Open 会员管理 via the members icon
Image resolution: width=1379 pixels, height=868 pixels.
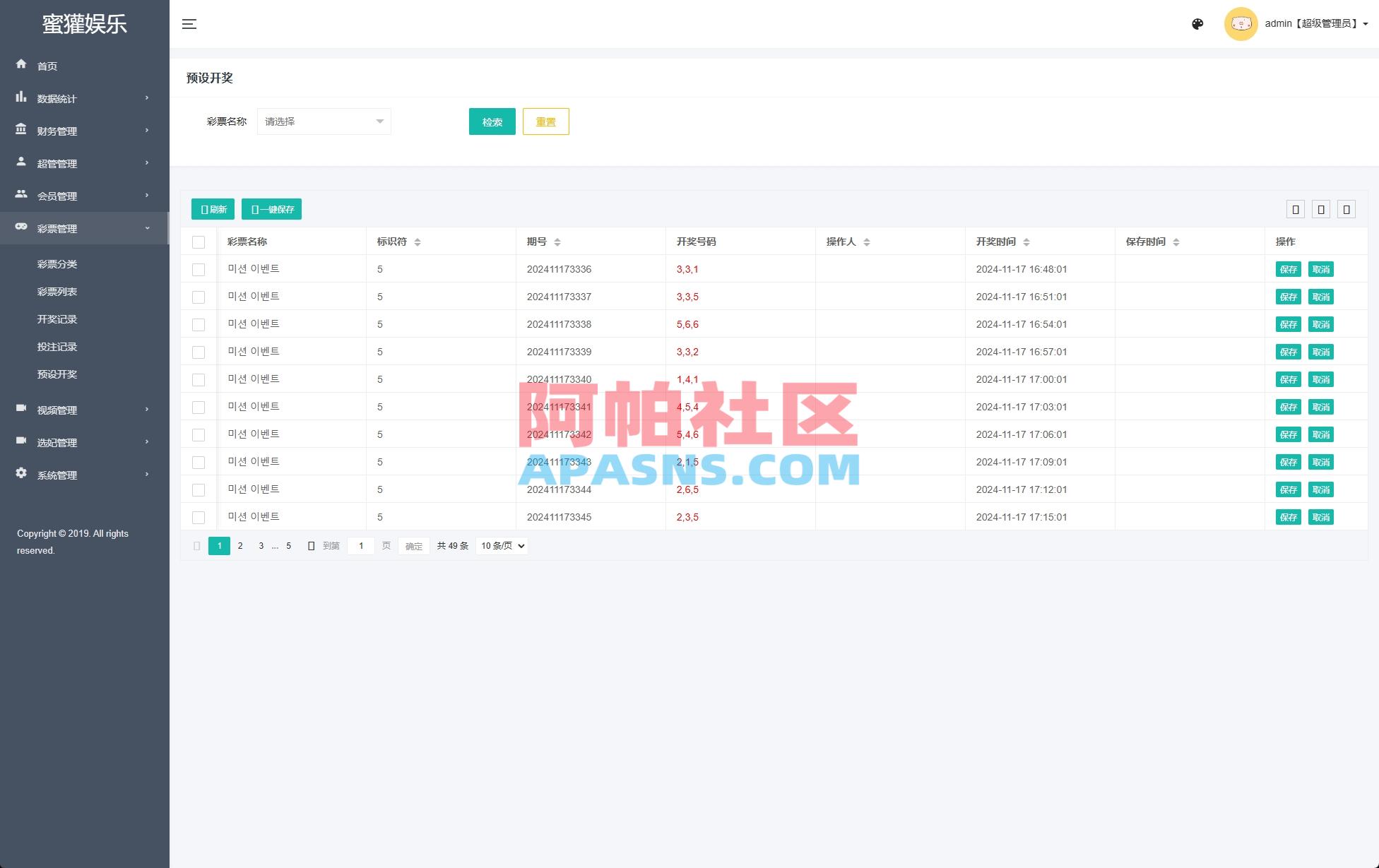21,196
